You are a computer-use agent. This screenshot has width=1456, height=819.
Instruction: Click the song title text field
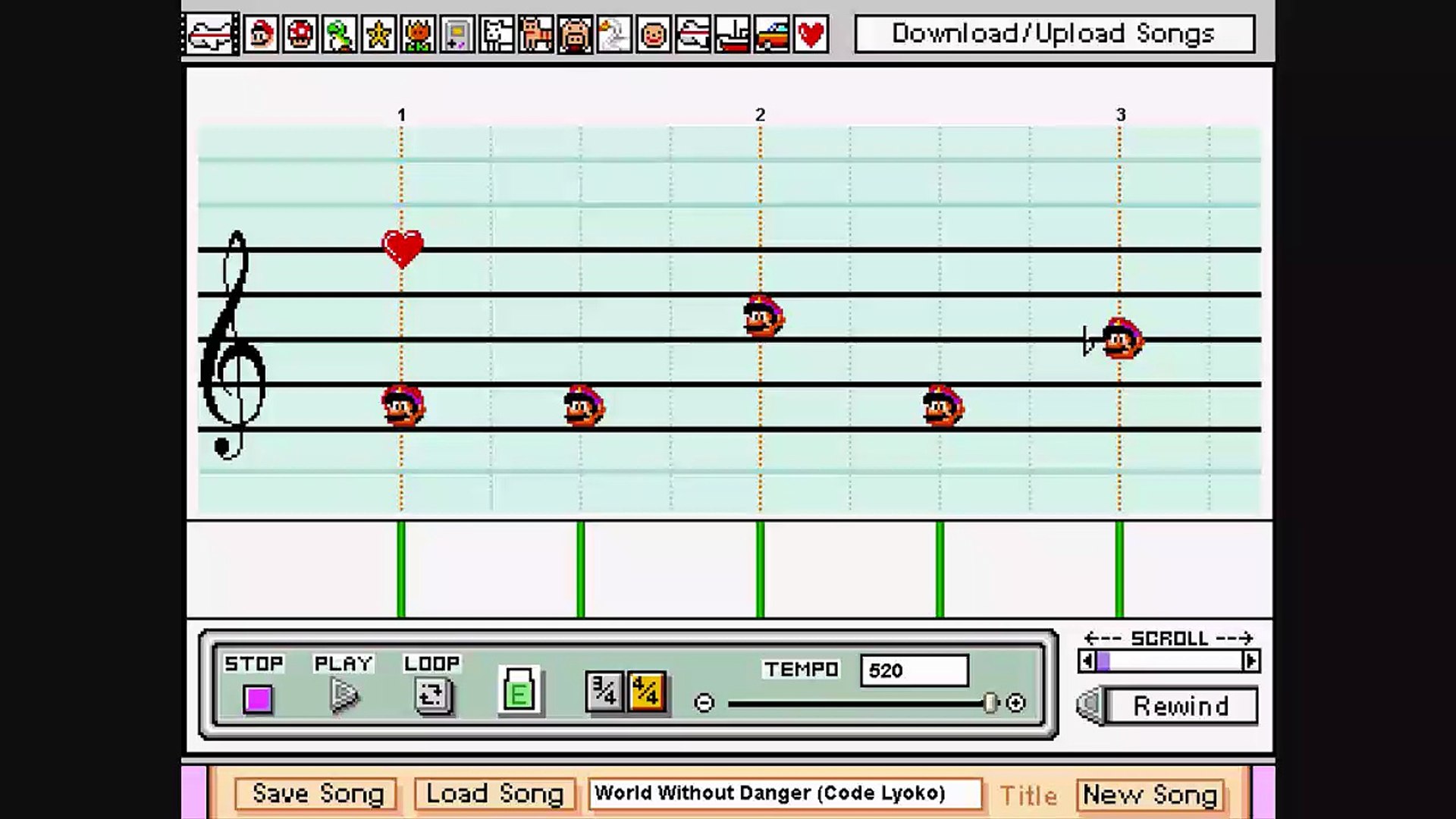785,793
